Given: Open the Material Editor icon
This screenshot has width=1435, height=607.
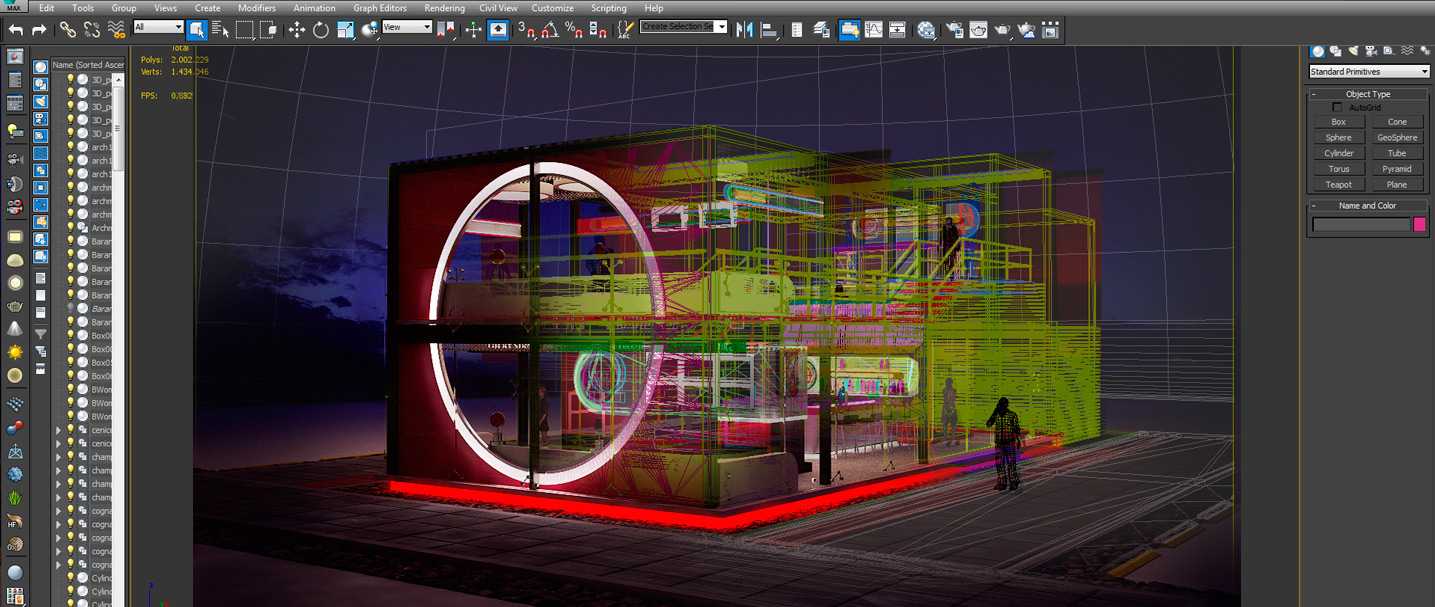Looking at the screenshot, I should (926, 29).
